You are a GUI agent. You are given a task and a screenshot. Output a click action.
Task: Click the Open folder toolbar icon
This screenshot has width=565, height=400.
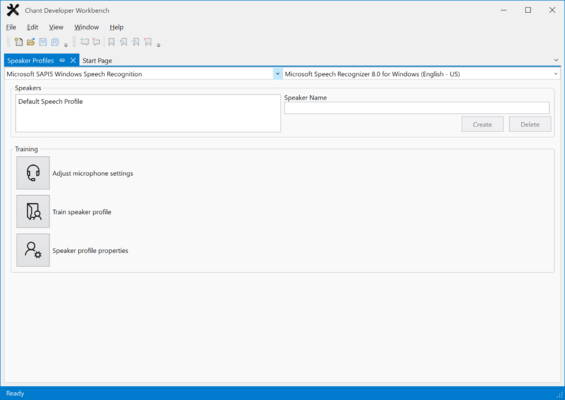point(31,42)
